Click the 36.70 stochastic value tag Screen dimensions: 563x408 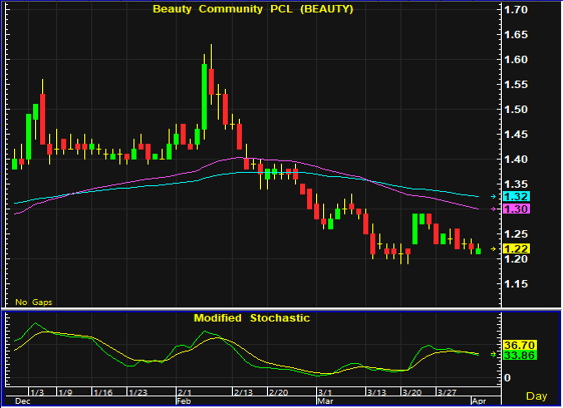(x=520, y=345)
